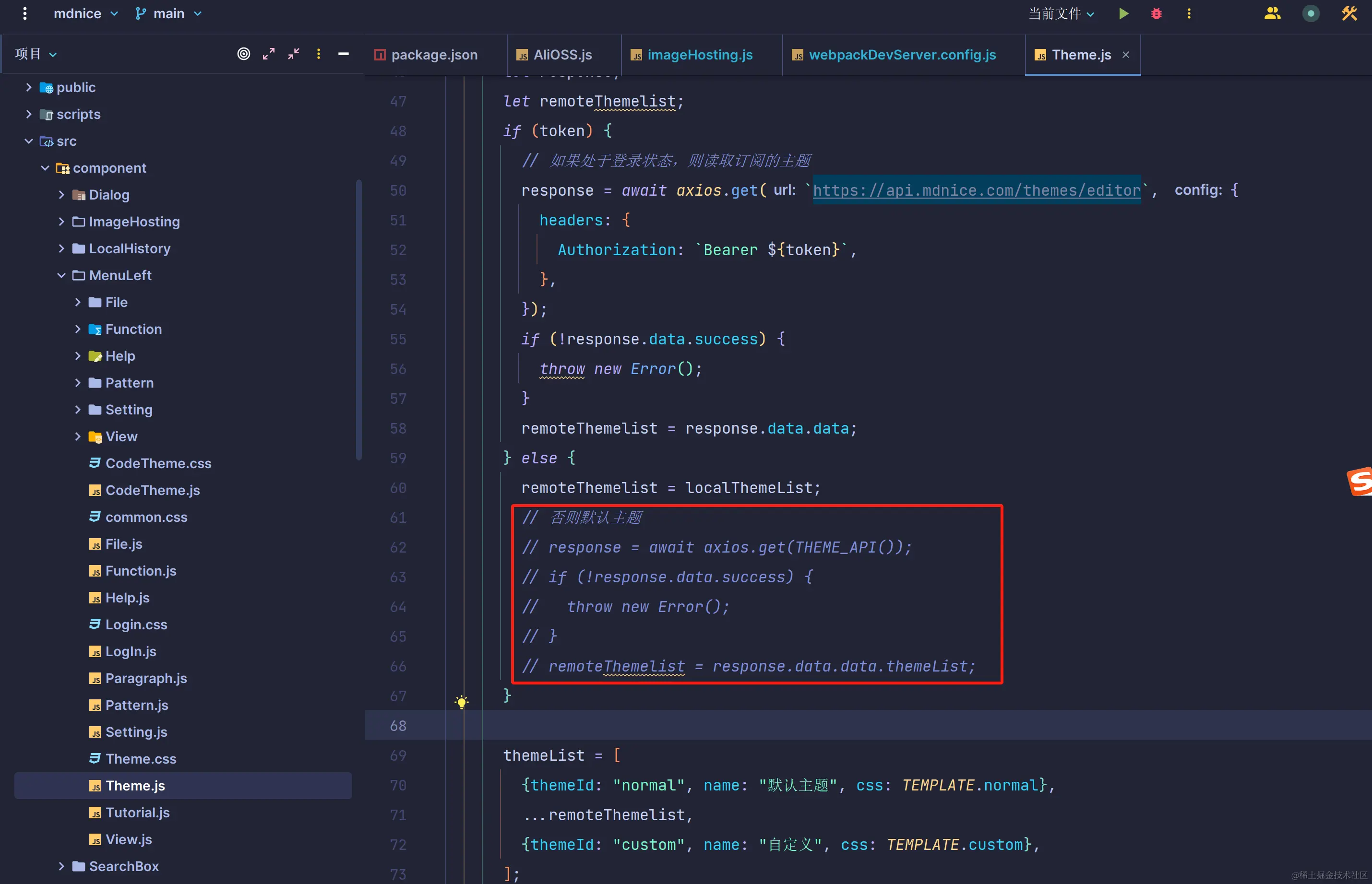Switch to the webpackDevServer.config.js tab
Screen dimensions: 1372x884
902,55
